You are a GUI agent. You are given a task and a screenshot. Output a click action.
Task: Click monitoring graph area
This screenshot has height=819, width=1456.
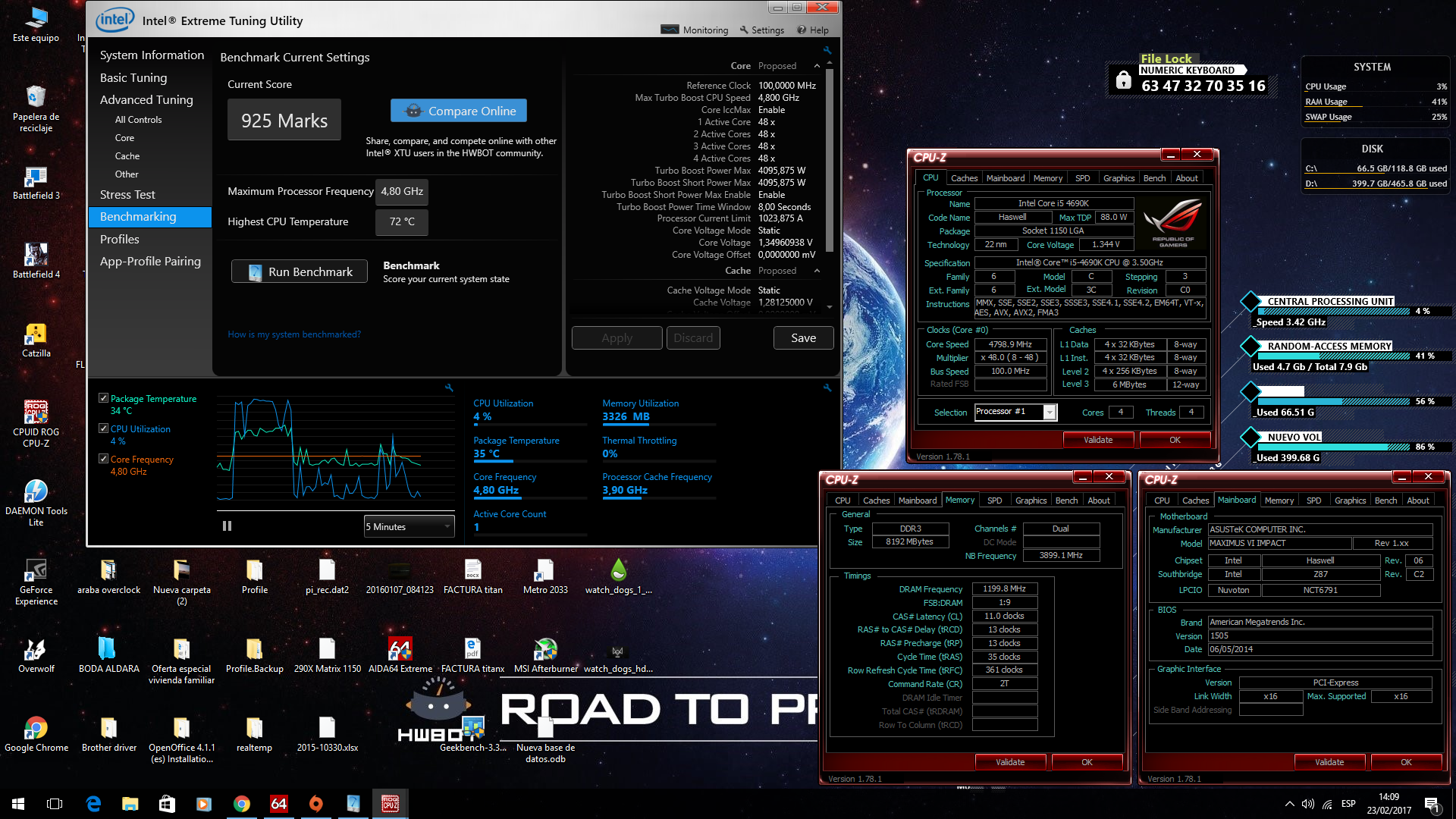(335, 448)
